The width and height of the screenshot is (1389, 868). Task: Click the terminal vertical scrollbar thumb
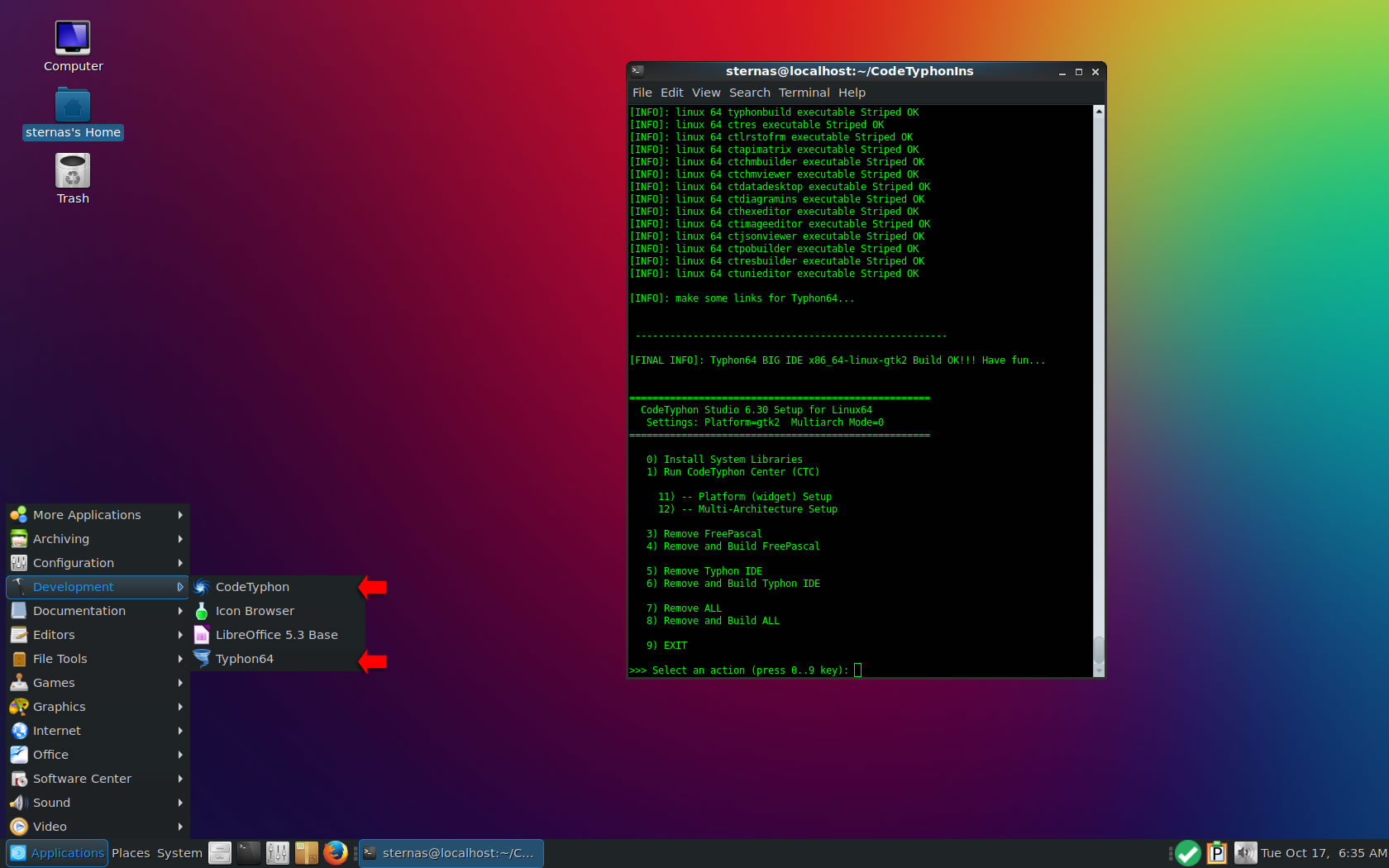(1099, 651)
